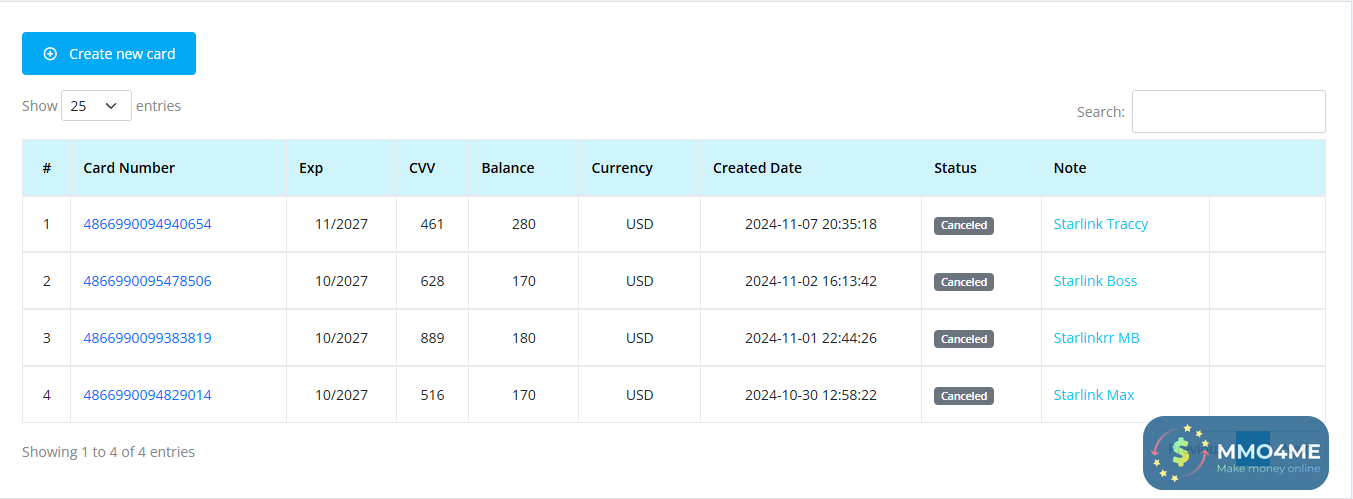Sort by the Exp column header
Image resolution: width=1353 pixels, height=499 pixels.
(311, 168)
